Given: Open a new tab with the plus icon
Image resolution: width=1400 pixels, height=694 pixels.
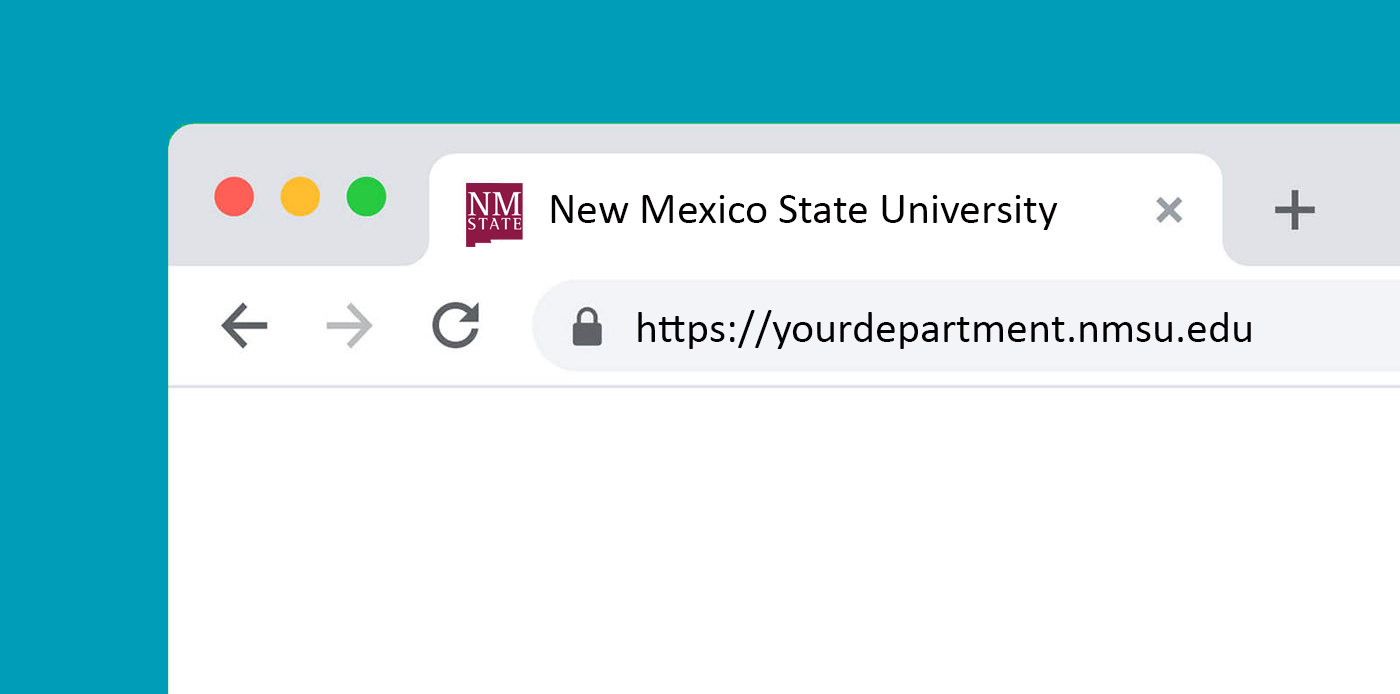Looking at the screenshot, I should (1294, 210).
